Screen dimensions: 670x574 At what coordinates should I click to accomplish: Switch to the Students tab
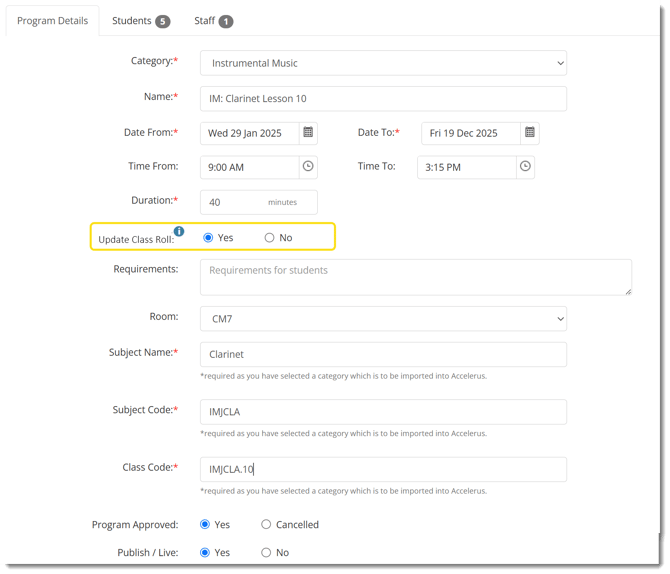[x=140, y=21]
